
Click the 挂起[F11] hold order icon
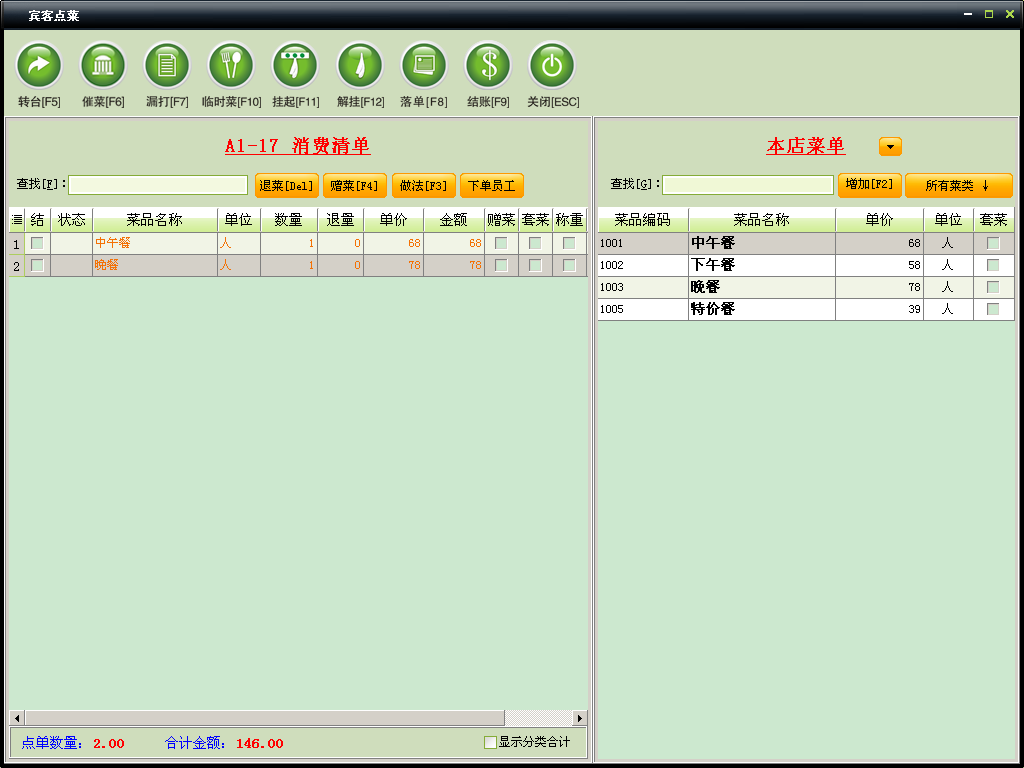click(x=295, y=65)
